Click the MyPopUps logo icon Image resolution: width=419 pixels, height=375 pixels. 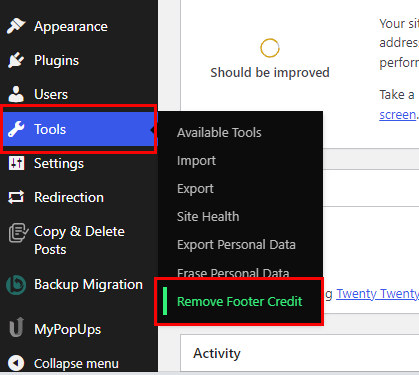click(x=16, y=327)
